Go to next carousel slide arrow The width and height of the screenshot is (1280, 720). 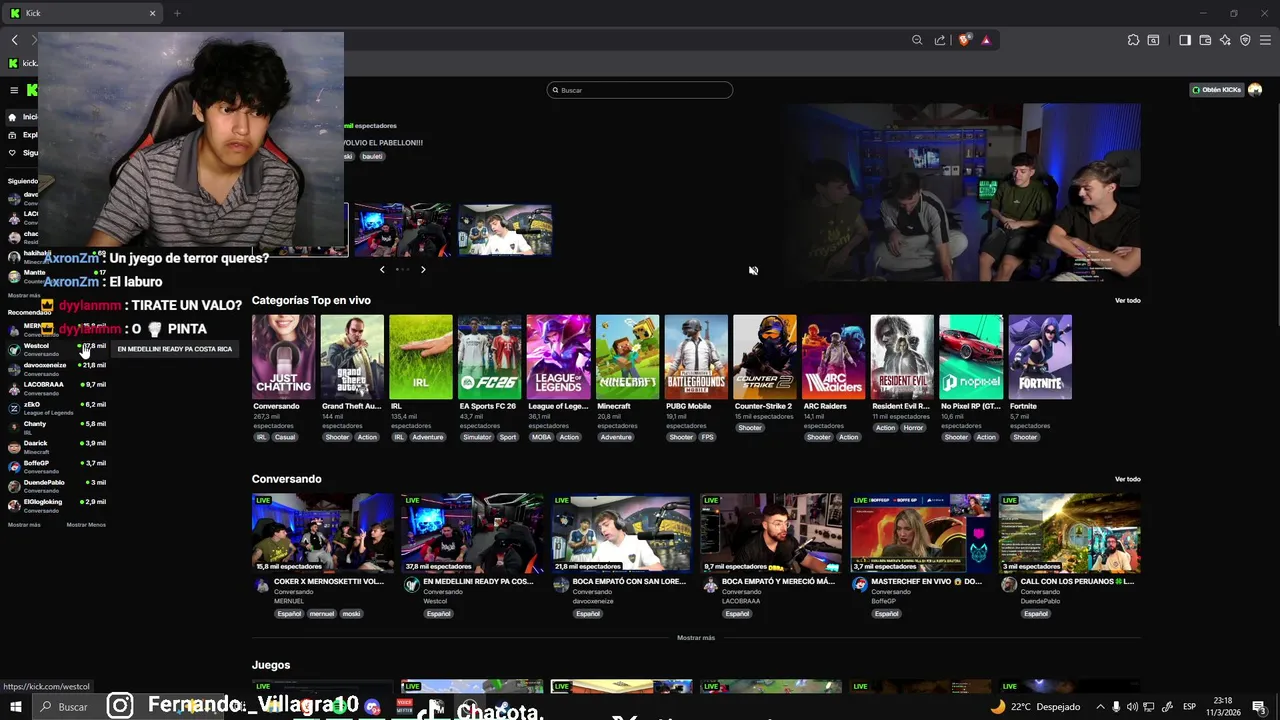click(423, 269)
